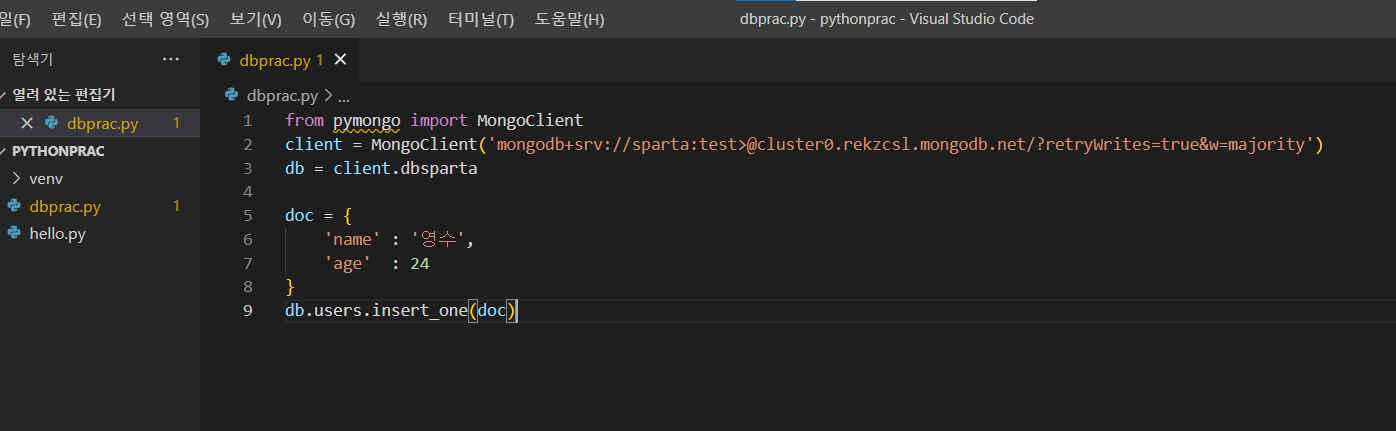Click the pymongo import with warning squiggle
Screen dimensions: 1396x431
(x=367, y=121)
